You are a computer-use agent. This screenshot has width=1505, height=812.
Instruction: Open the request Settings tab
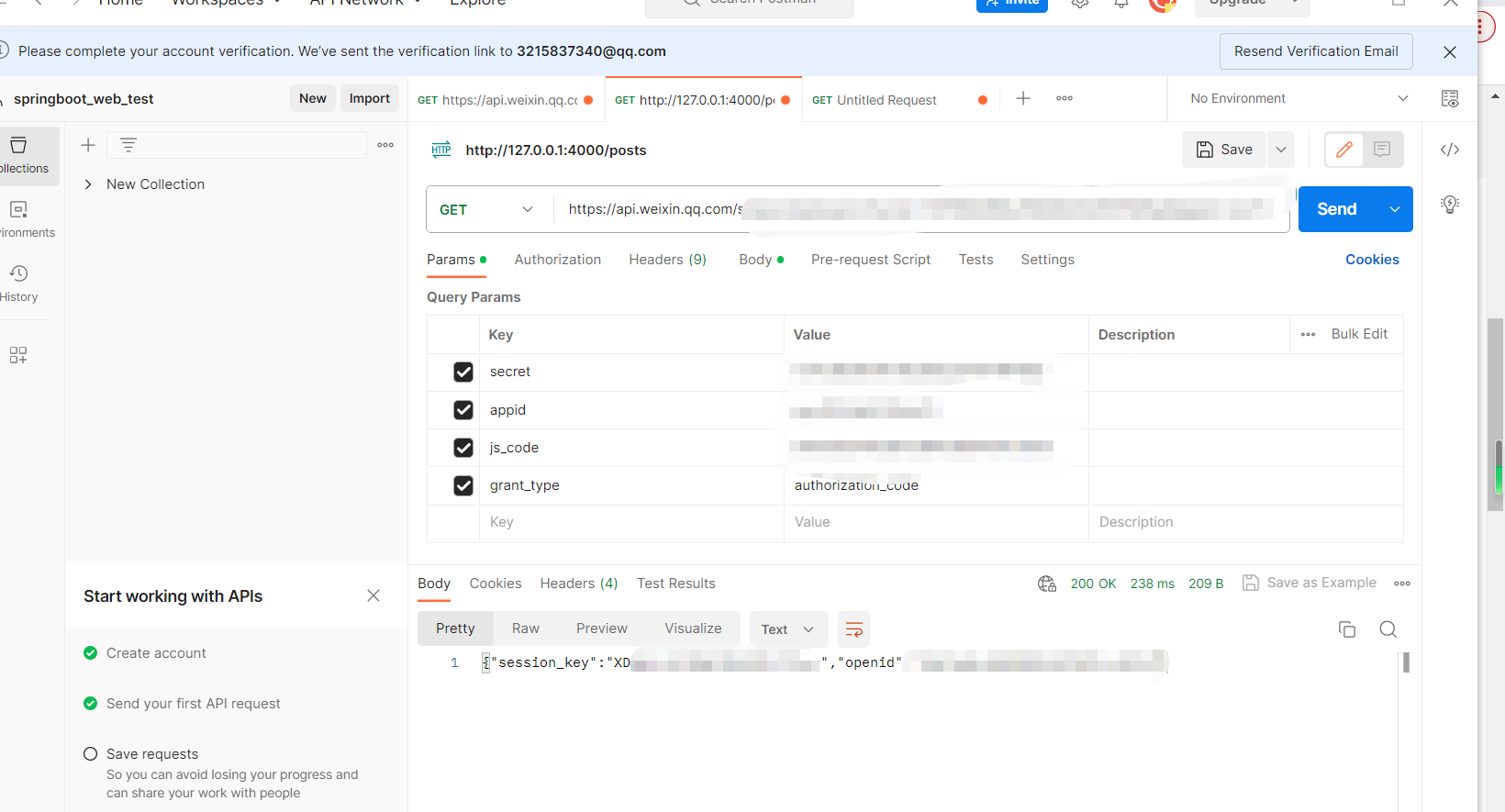tap(1047, 260)
